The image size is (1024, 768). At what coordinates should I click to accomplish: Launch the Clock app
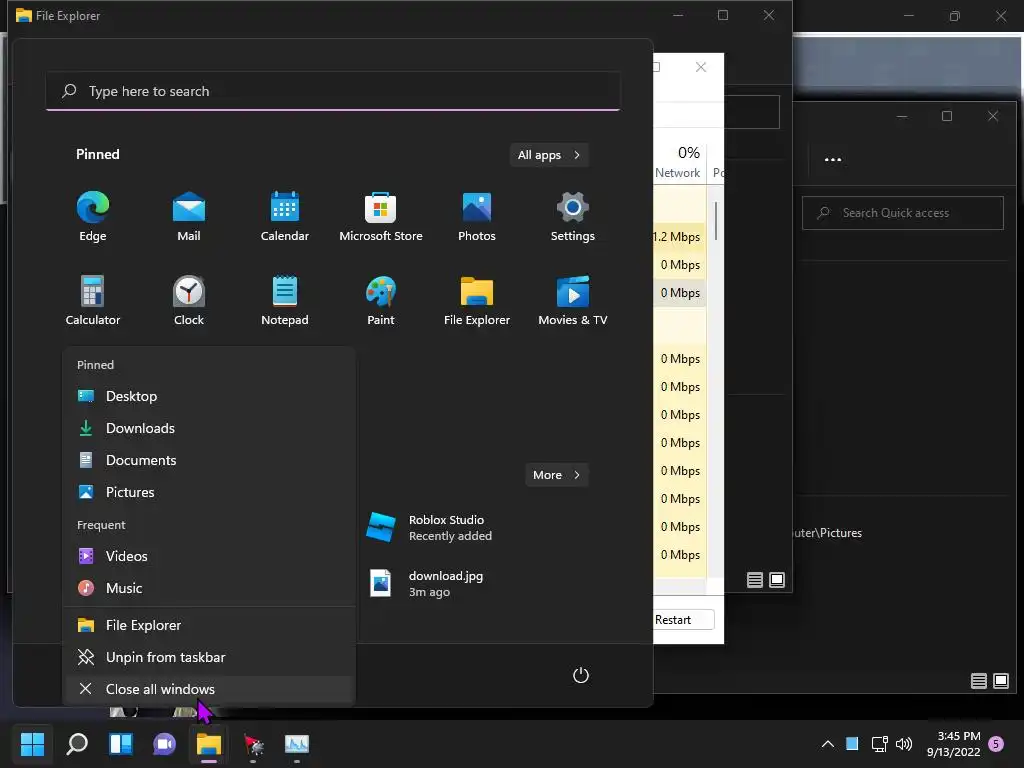(x=189, y=300)
